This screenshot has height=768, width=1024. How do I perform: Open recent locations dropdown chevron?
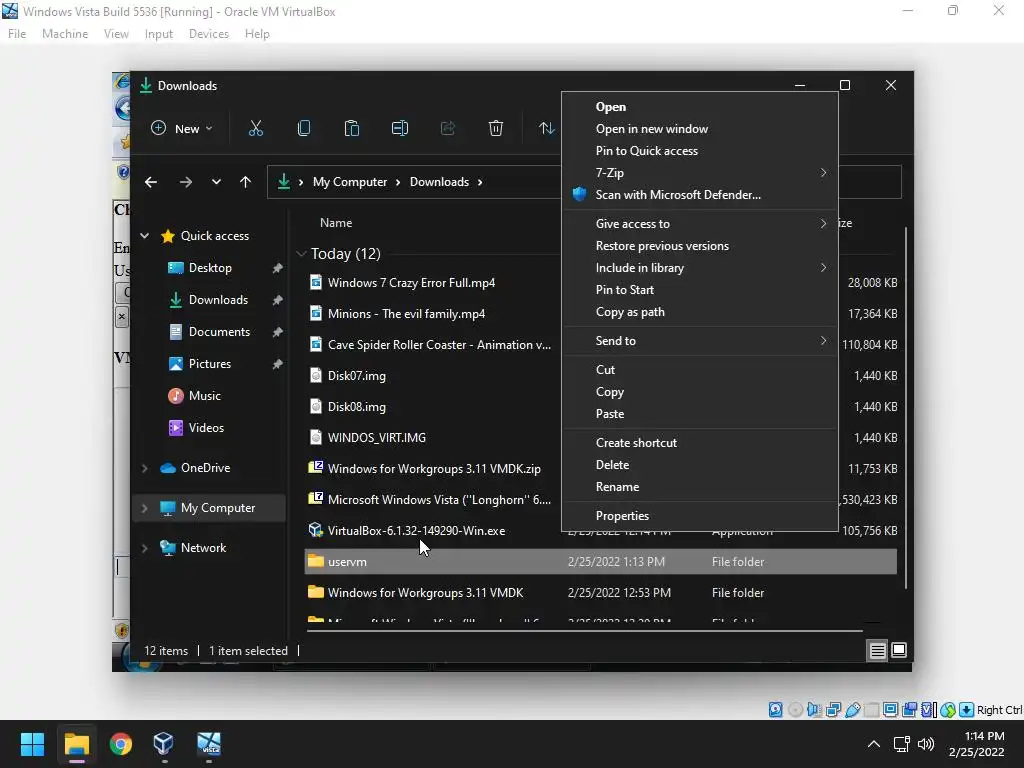pos(216,182)
